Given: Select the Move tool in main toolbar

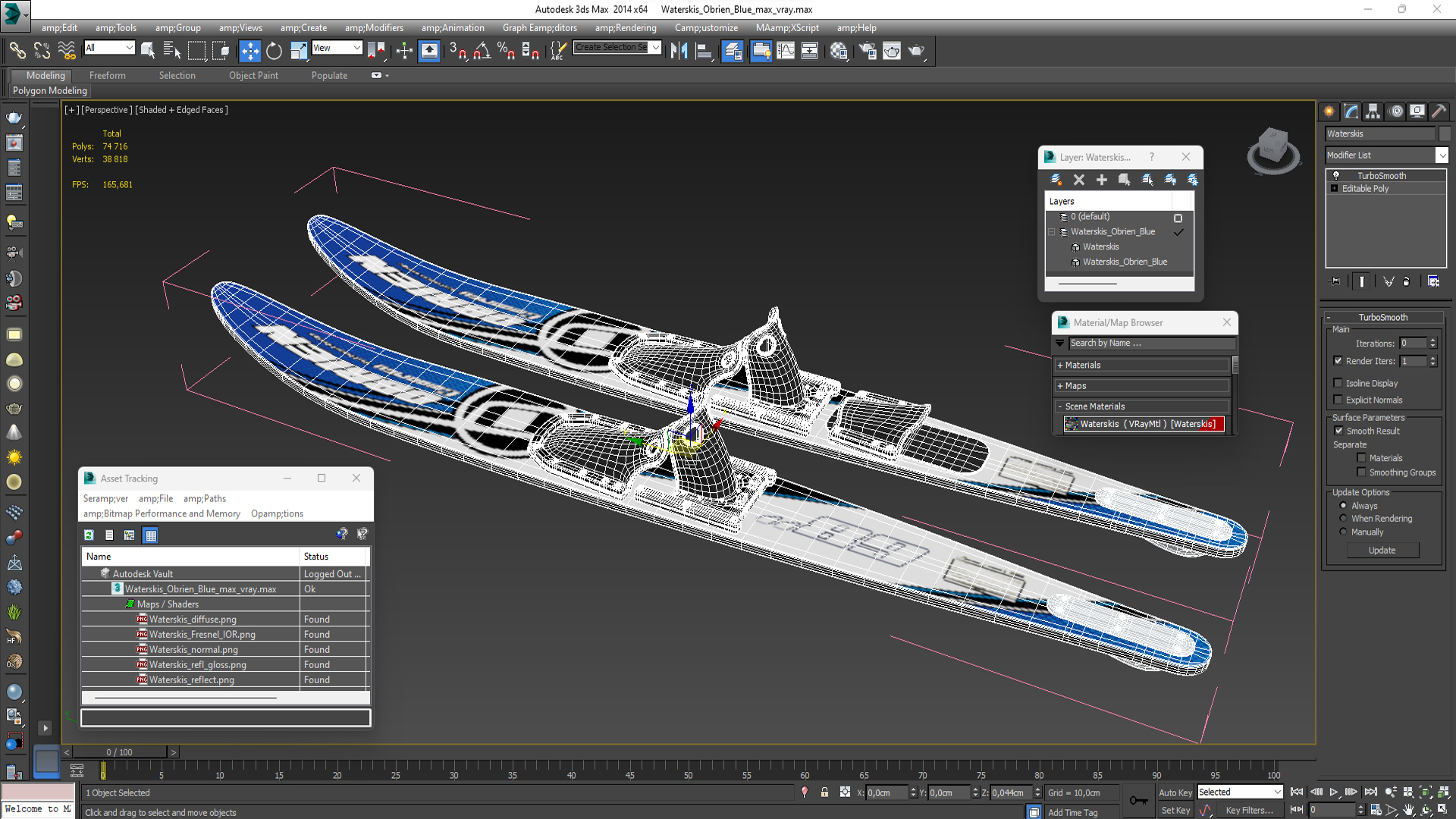Looking at the screenshot, I should pos(249,51).
